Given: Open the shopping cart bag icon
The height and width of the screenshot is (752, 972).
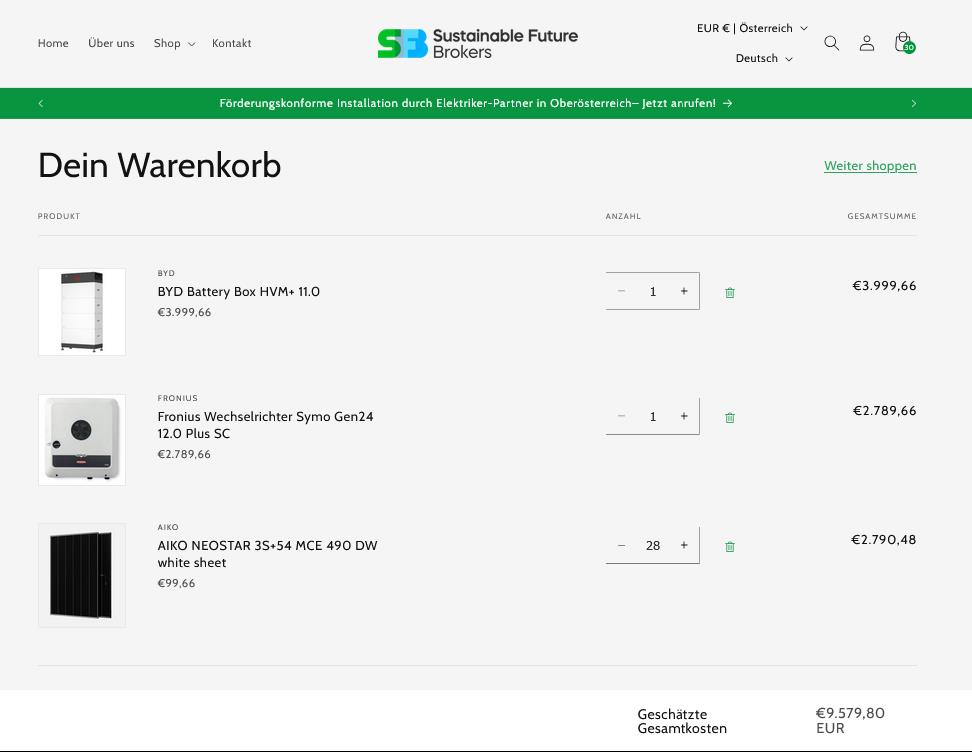Looking at the screenshot, I should click(903, 43).
